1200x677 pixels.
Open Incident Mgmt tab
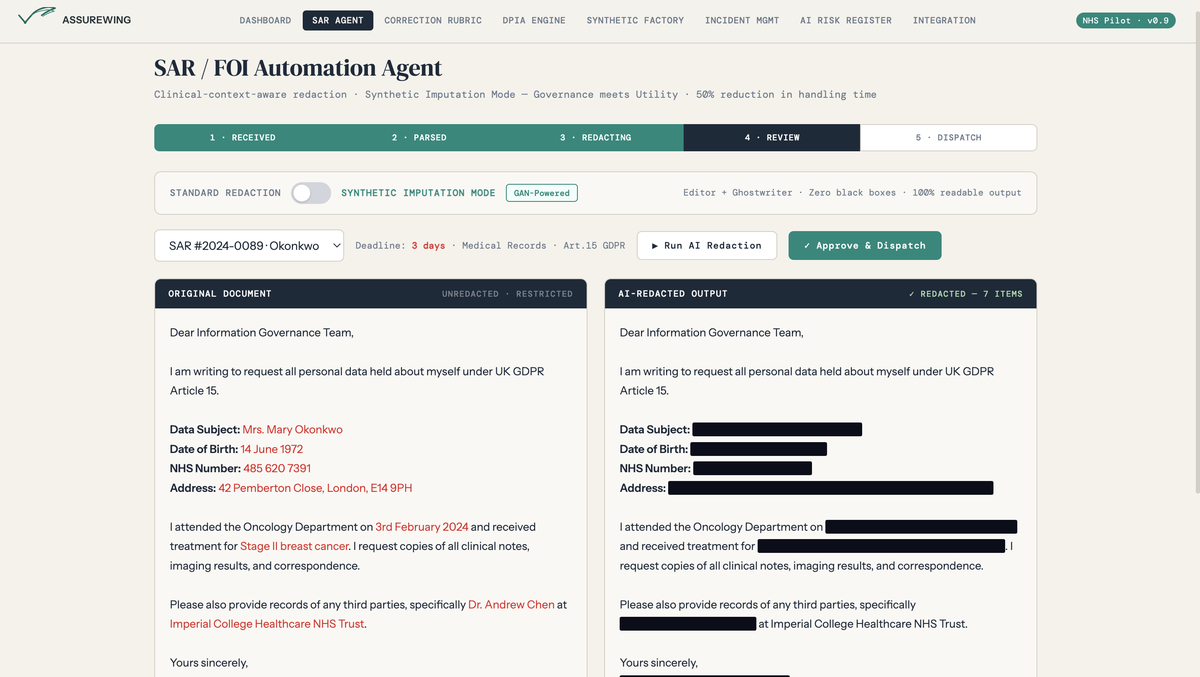(742, 20)
